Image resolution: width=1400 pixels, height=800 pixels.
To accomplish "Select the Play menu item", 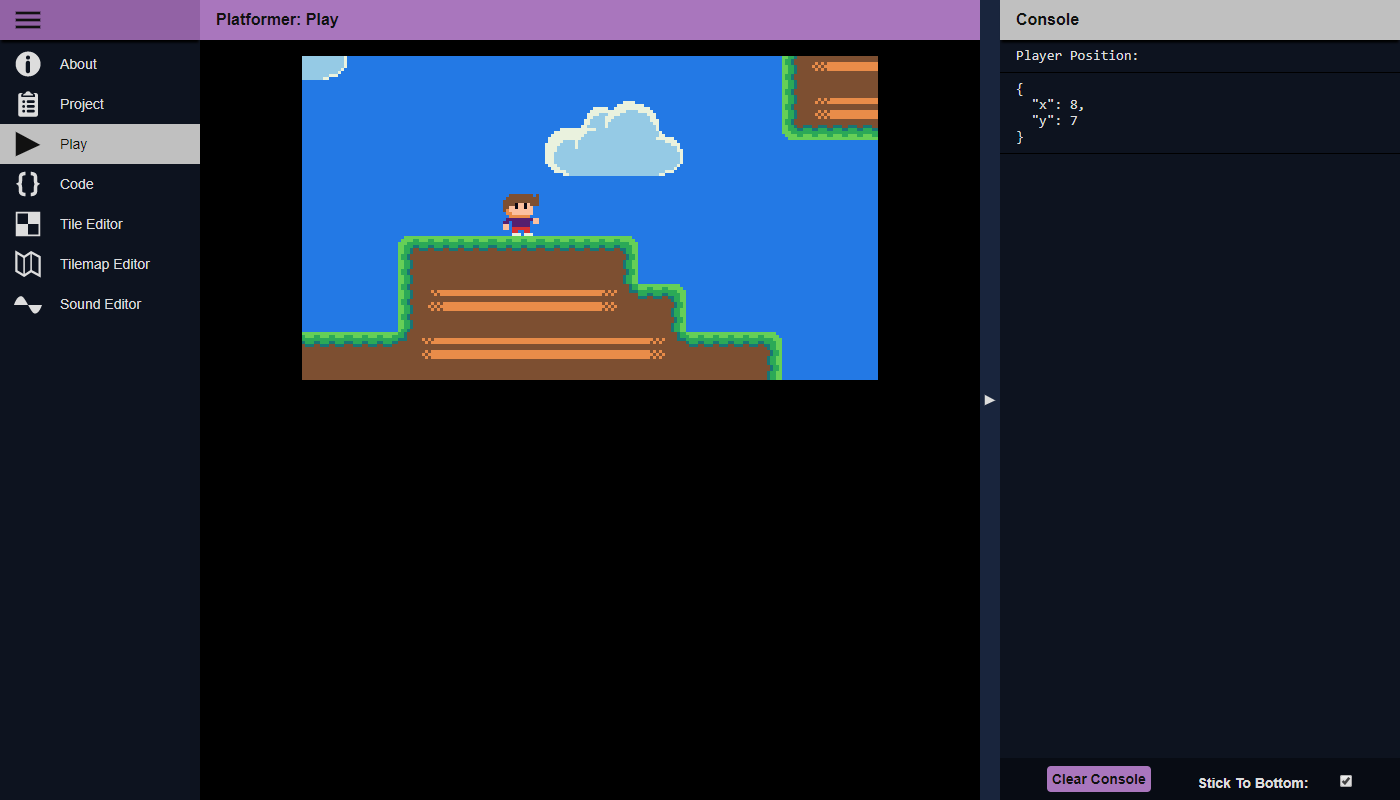I will (x=100, y=144).
